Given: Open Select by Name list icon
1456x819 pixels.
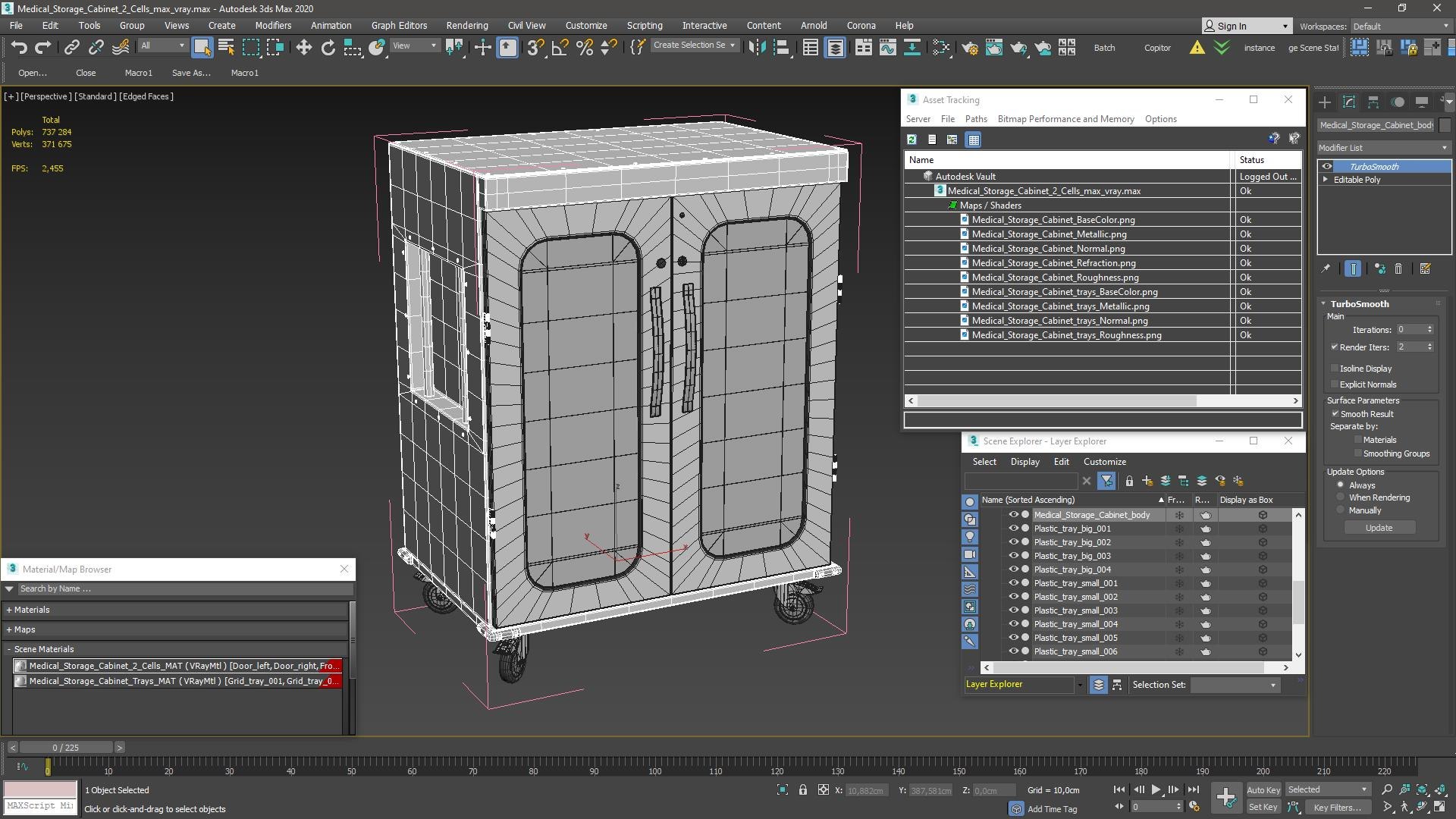Looking at the screenshot, I should pos(226,47).
